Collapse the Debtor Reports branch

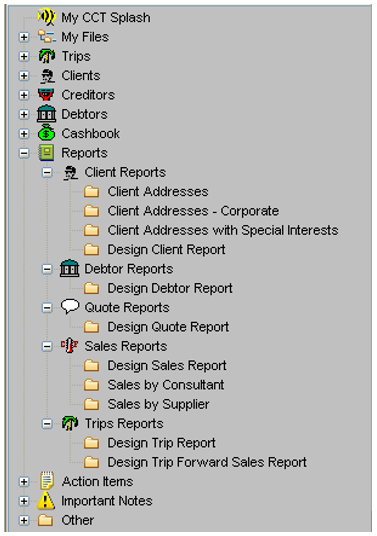[47, 269]
